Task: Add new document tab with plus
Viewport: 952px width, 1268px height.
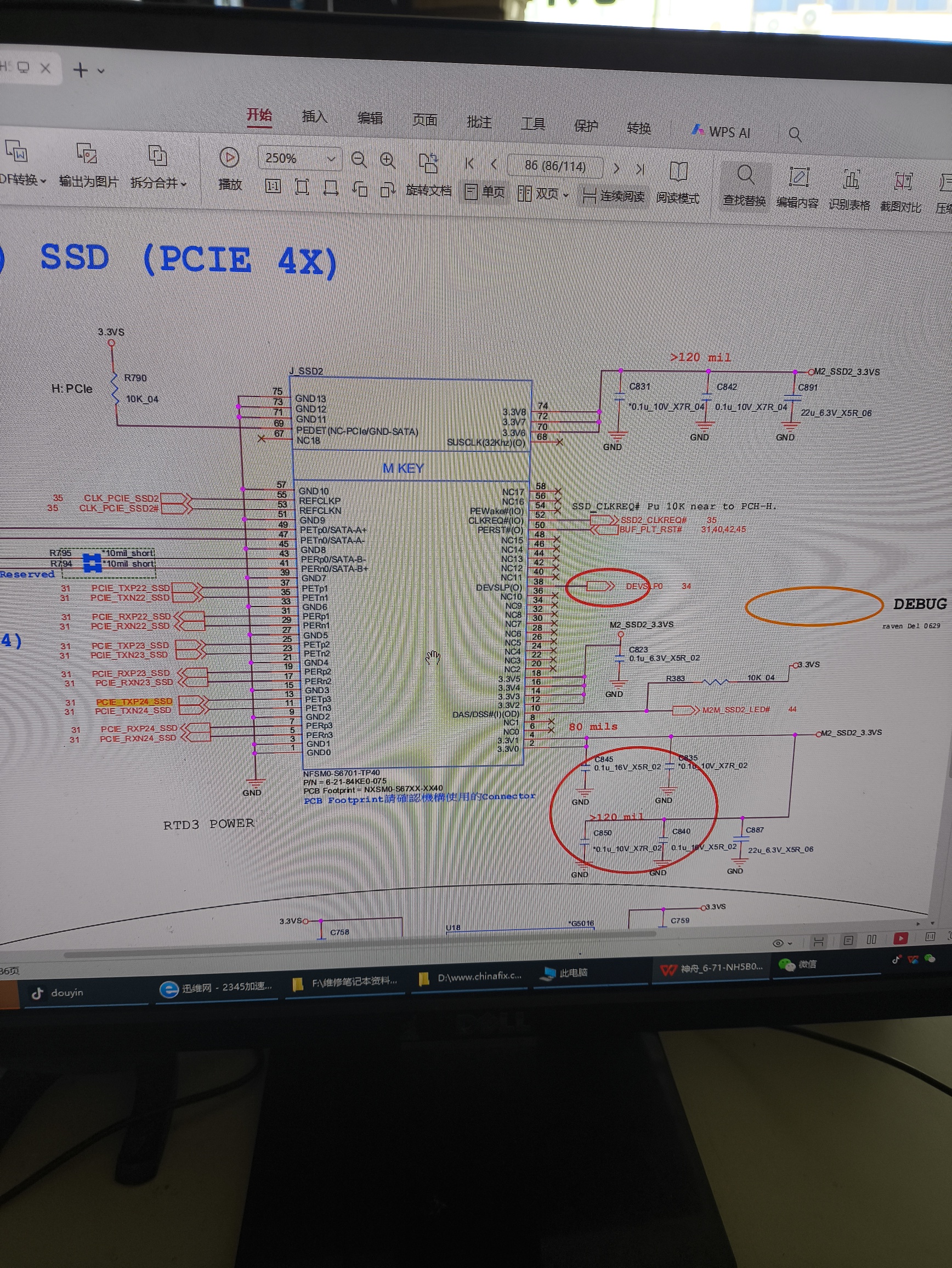Action: pos(81,70)
